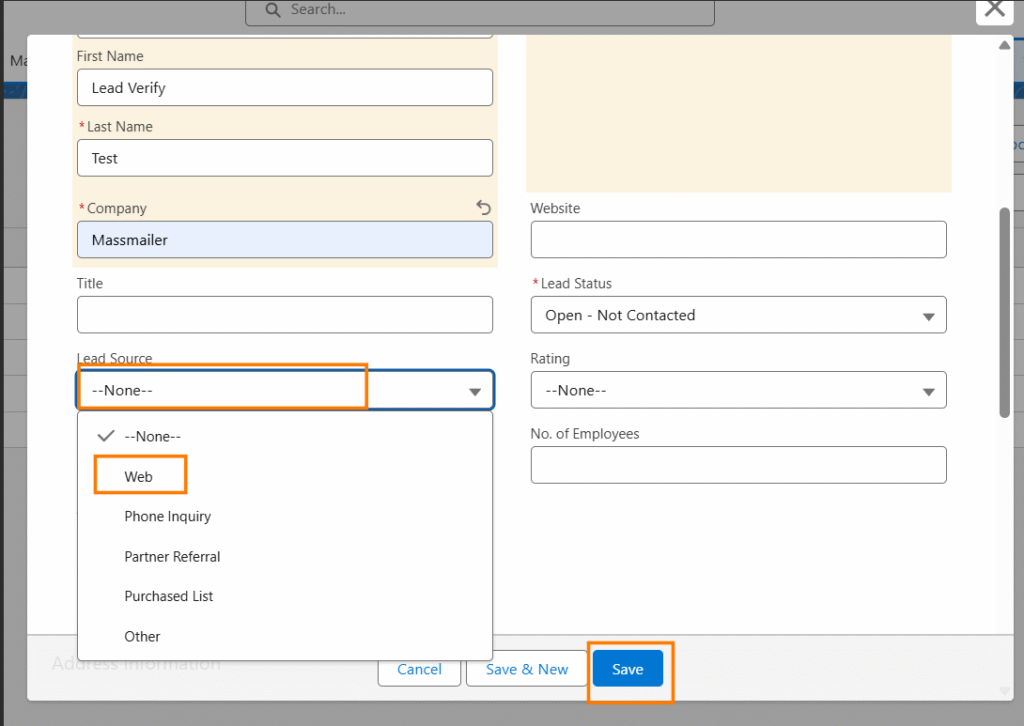1024x726 pixels.
Task: Choose Phone Inquiry from the list
Action: 168,517
